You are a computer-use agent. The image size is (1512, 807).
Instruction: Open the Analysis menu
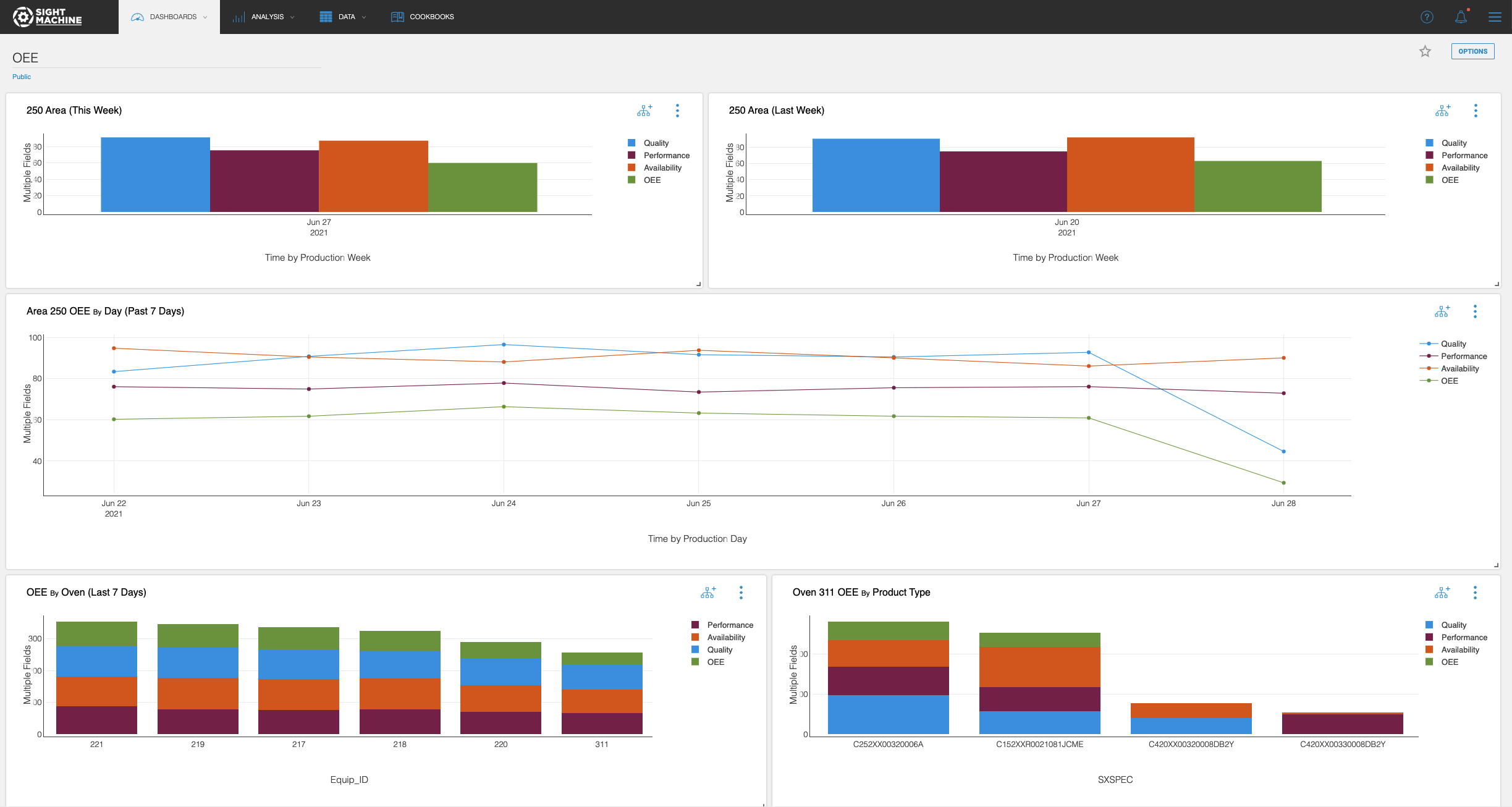tap(263, 17)
